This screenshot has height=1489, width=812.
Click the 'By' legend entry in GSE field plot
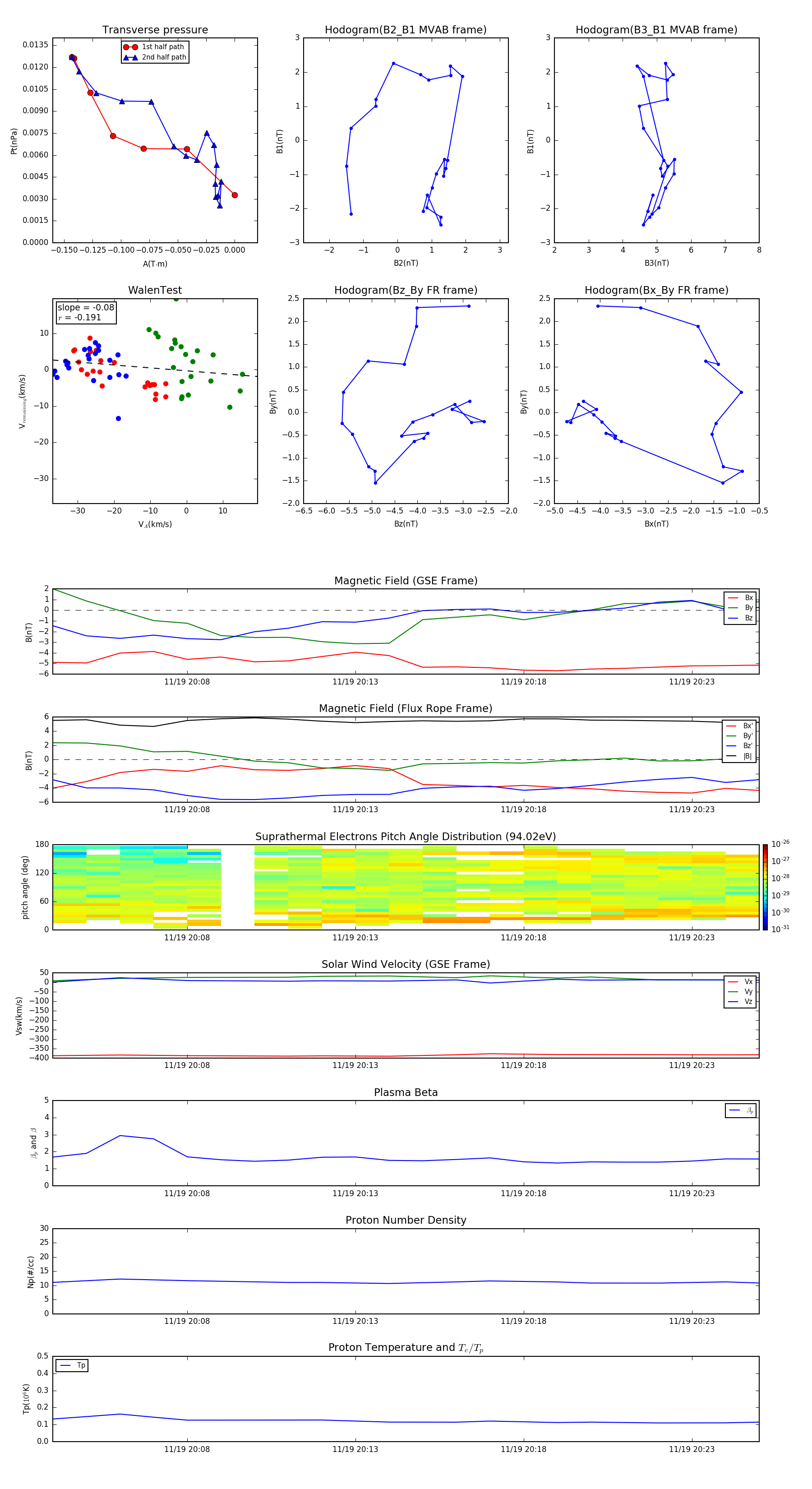tap(740, 608)
